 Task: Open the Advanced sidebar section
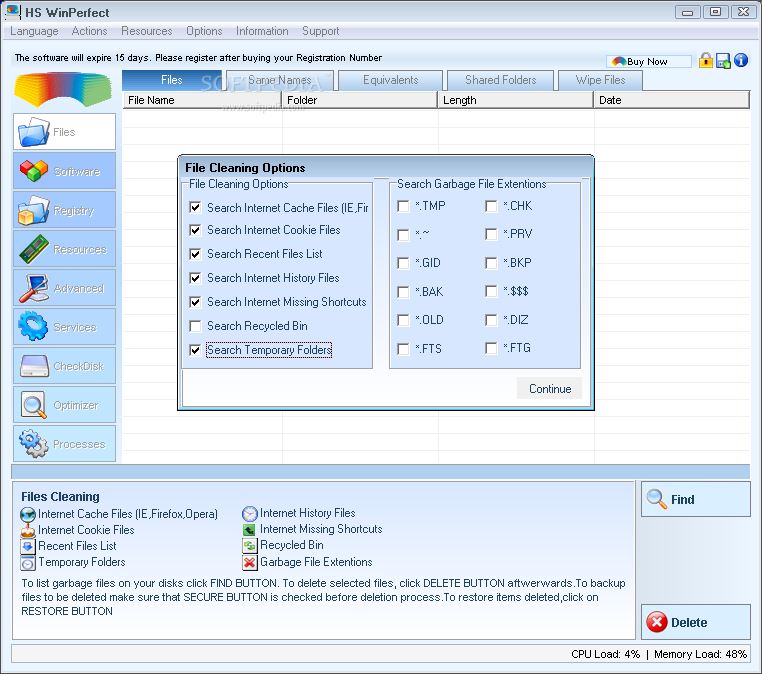coord(64,288)
